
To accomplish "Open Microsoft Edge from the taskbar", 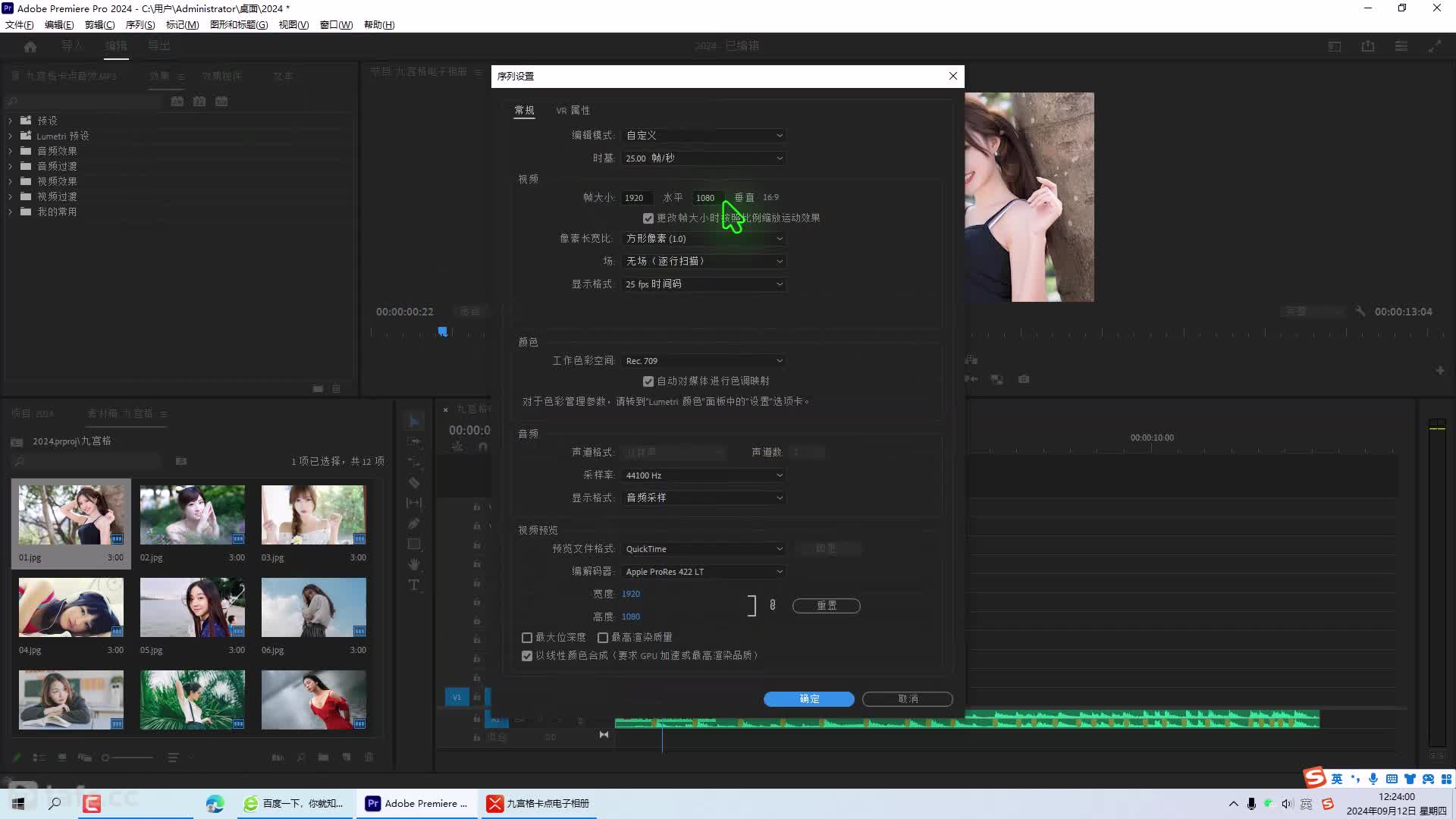I will (215, 803).
